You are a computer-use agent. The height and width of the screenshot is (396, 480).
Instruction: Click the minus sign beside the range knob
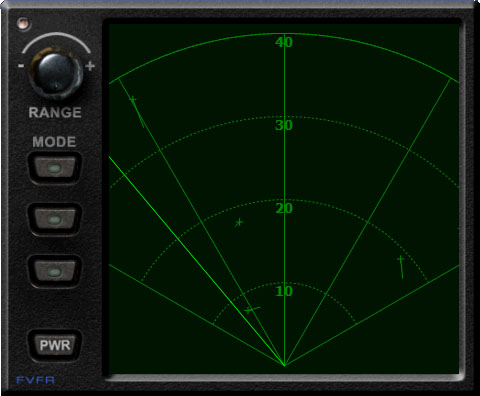coord(21,66)
